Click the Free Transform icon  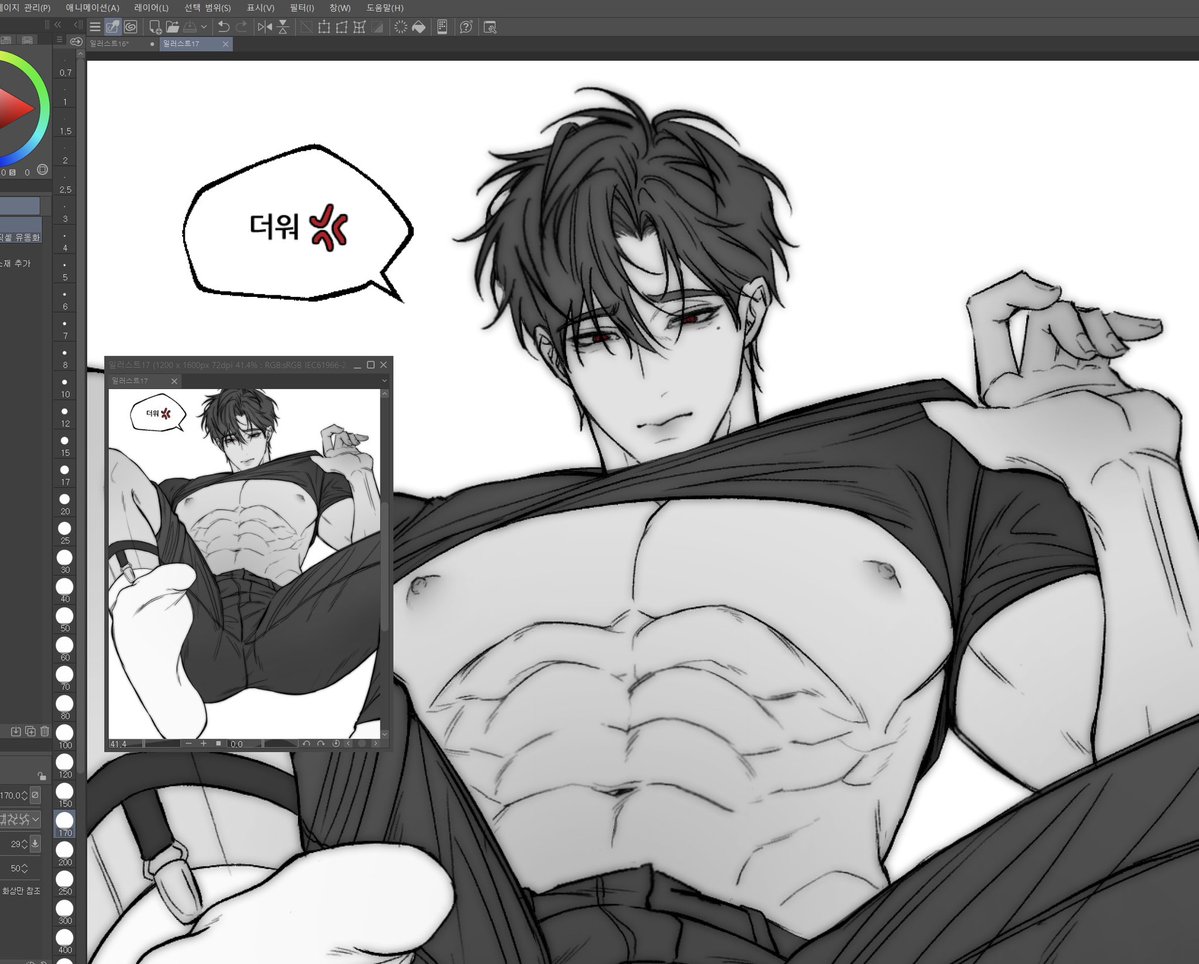pyautogui.click(x=341, y=27)
